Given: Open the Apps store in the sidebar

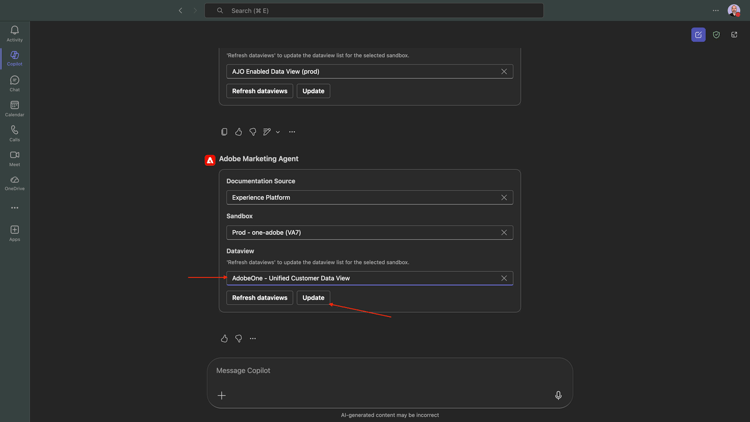Looking at the screenshot, I should (x=14, y=233).
